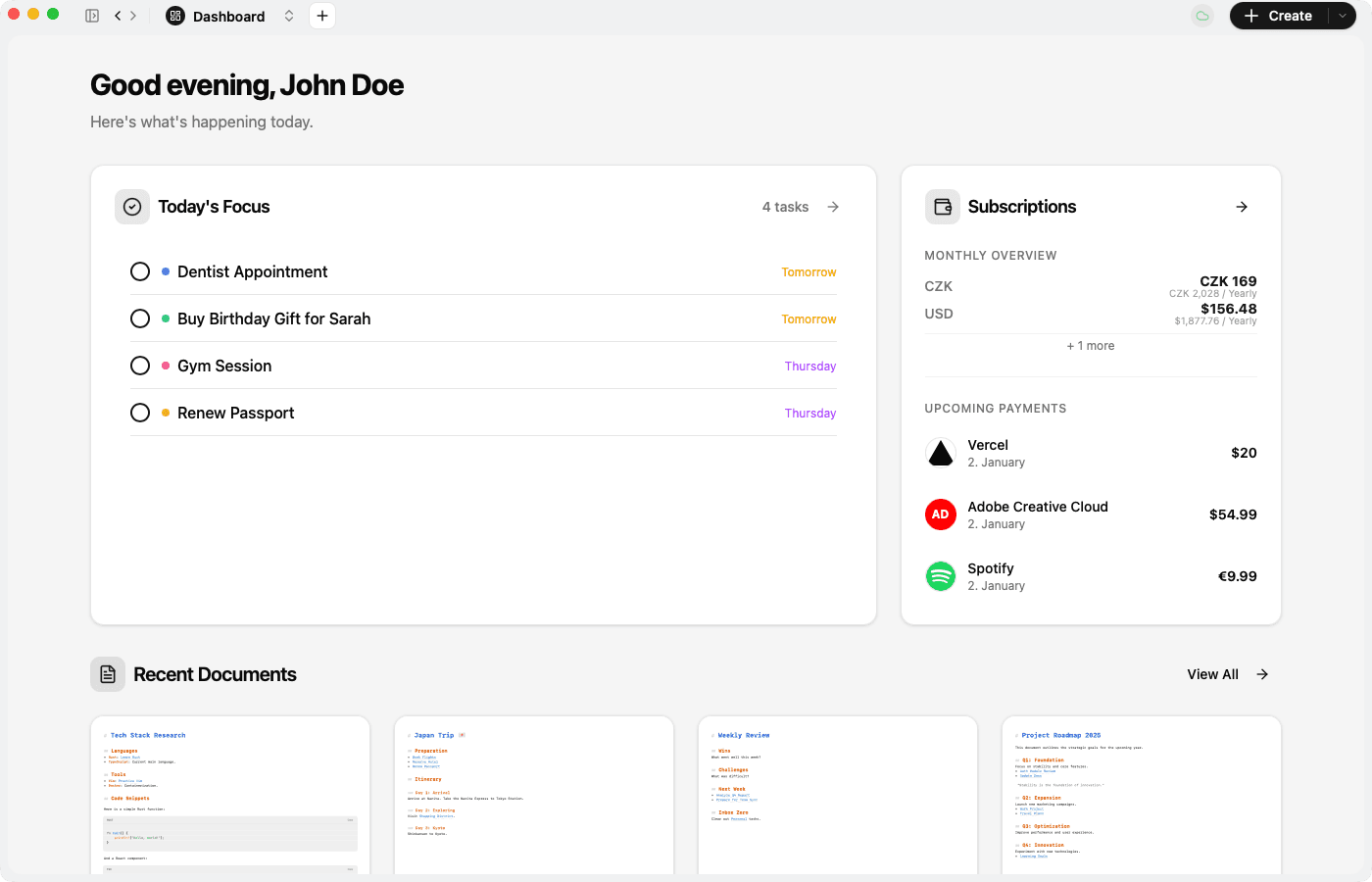Check the cloud sync status icon

click(x=1202, y=16)
